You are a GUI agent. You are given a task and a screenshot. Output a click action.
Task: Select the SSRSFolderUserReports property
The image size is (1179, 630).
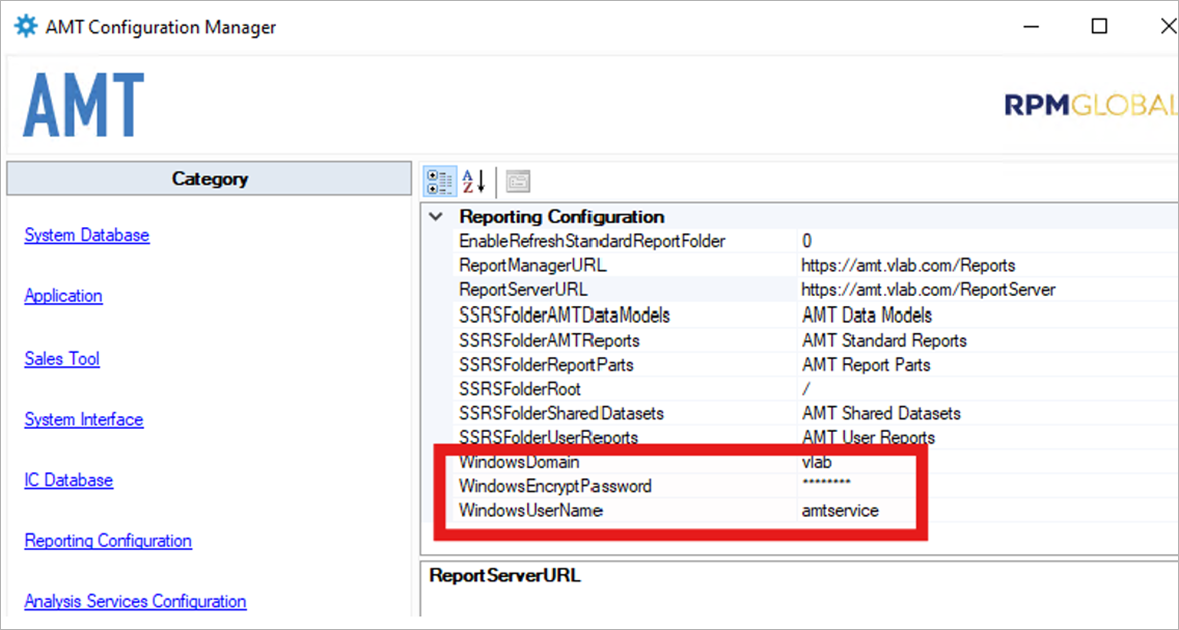(x=548, y=437)
